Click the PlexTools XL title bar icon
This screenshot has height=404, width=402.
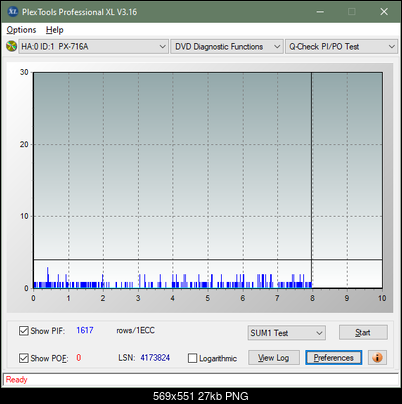point(12,12)
